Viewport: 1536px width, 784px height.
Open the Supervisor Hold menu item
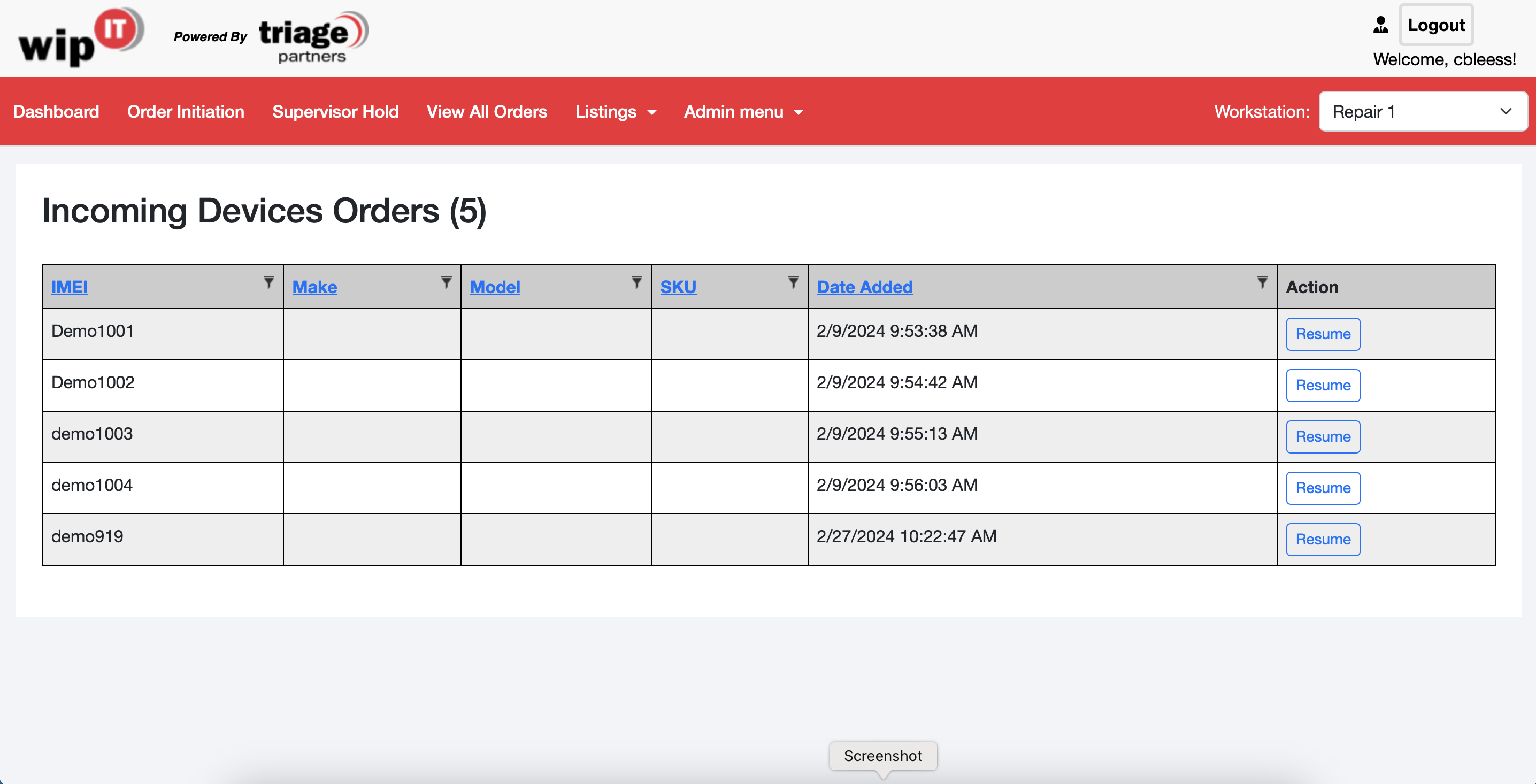point(335,112)
